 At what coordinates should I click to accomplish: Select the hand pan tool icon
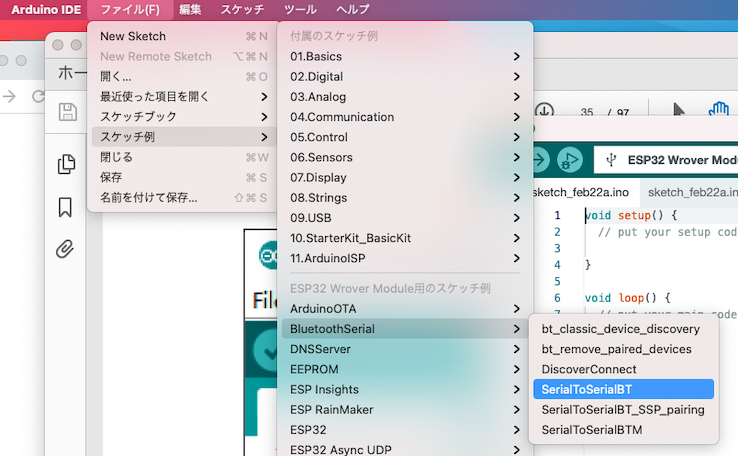click(718, 109)
